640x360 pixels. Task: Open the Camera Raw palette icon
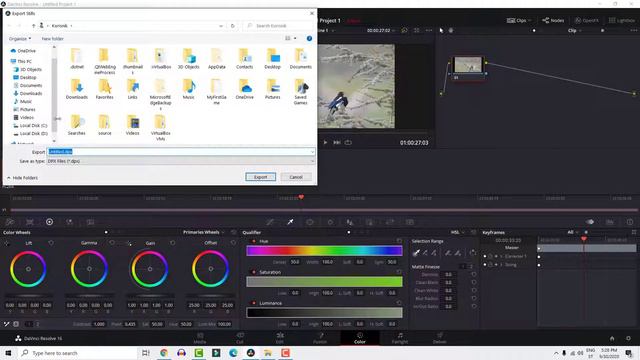click(x=10, y=222)
